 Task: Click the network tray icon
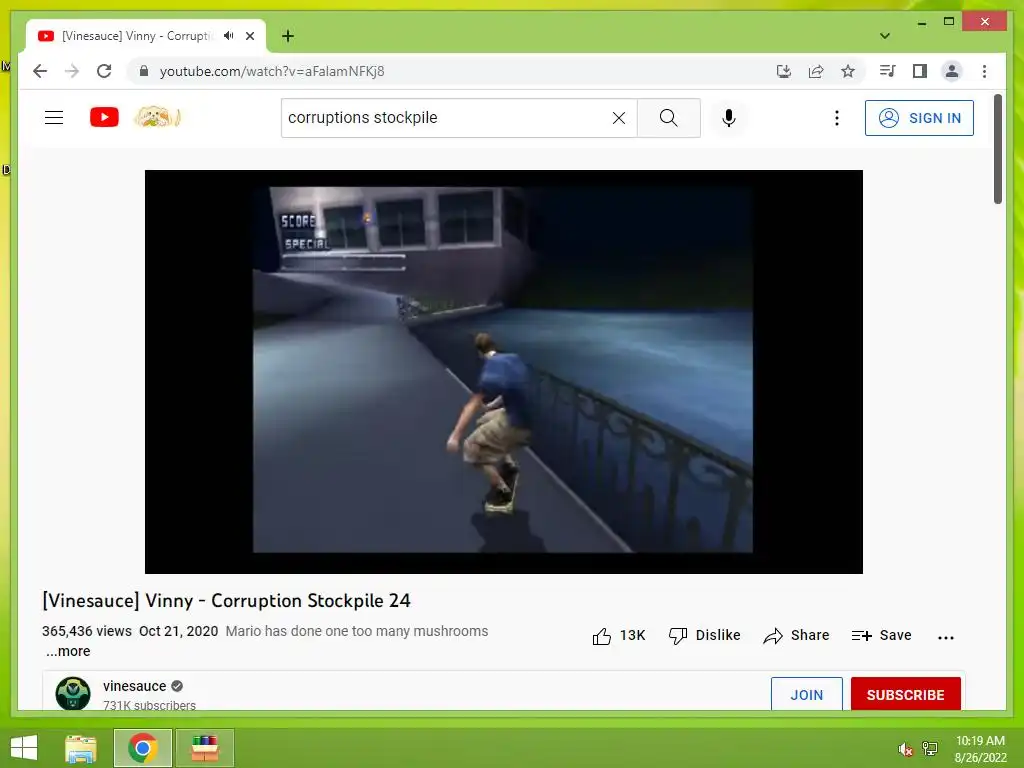coord(930,749)
